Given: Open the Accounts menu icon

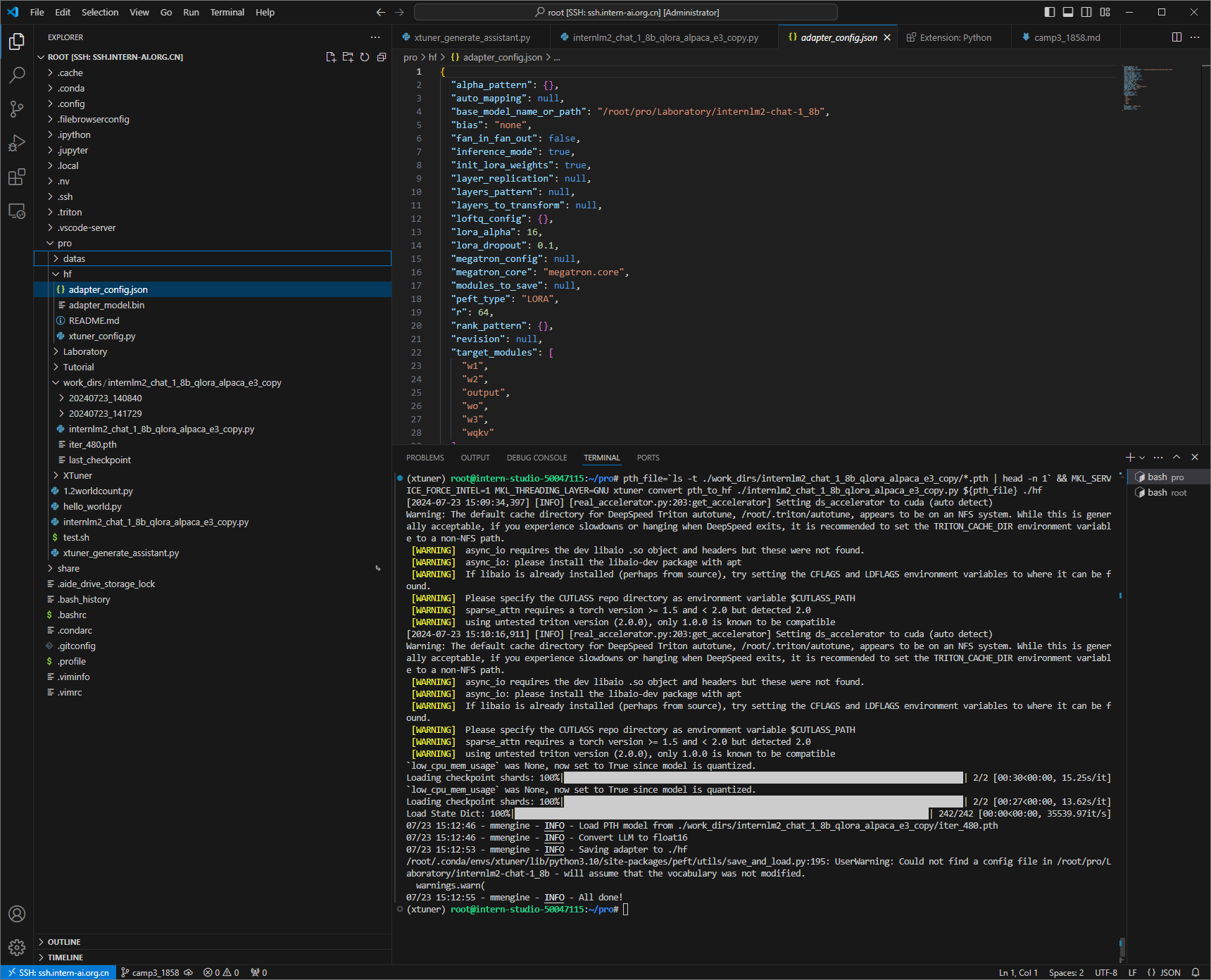Looking at the screenshot, I should (17, 914).
